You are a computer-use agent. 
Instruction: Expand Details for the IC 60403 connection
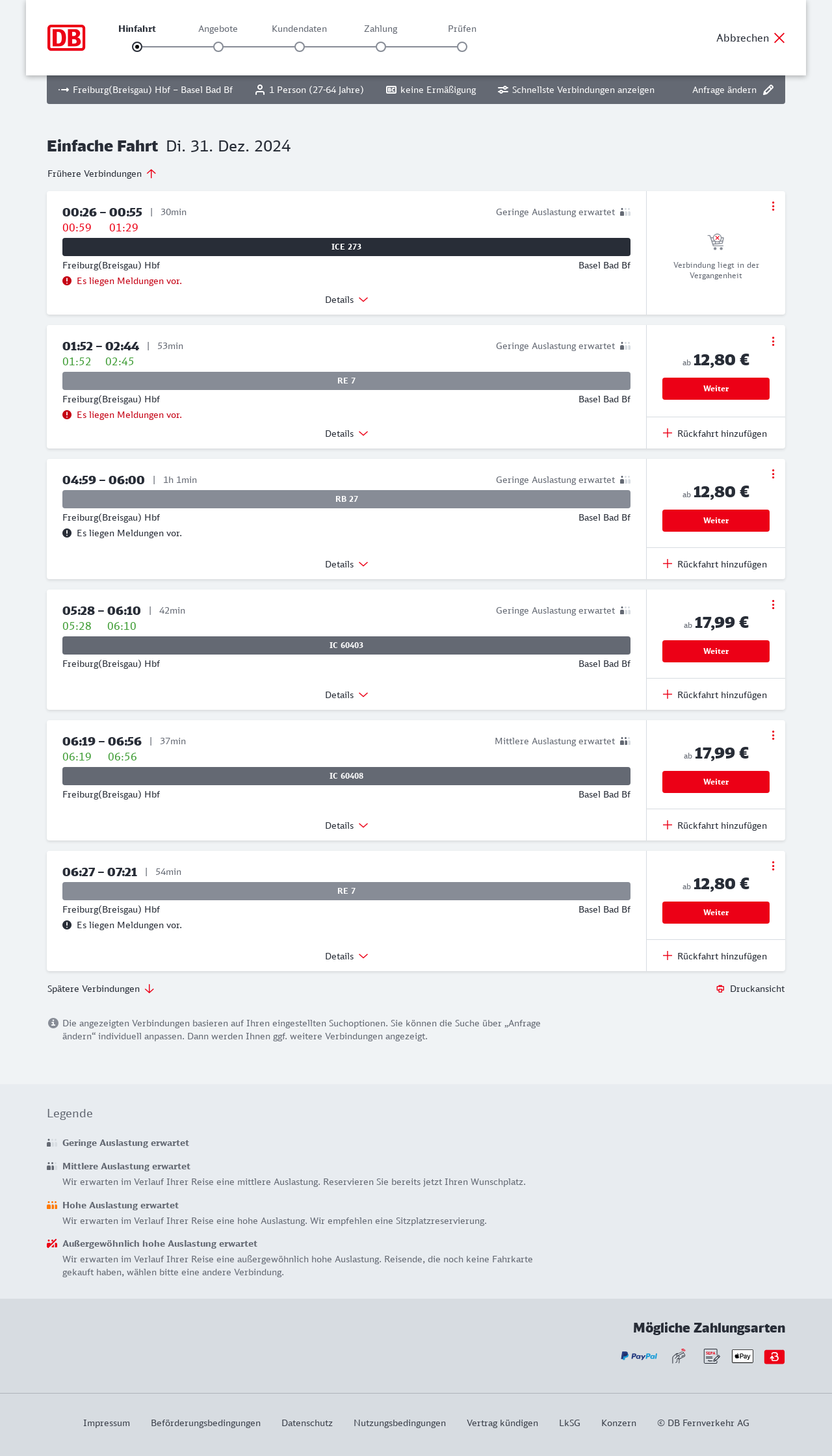pos(346,695)
